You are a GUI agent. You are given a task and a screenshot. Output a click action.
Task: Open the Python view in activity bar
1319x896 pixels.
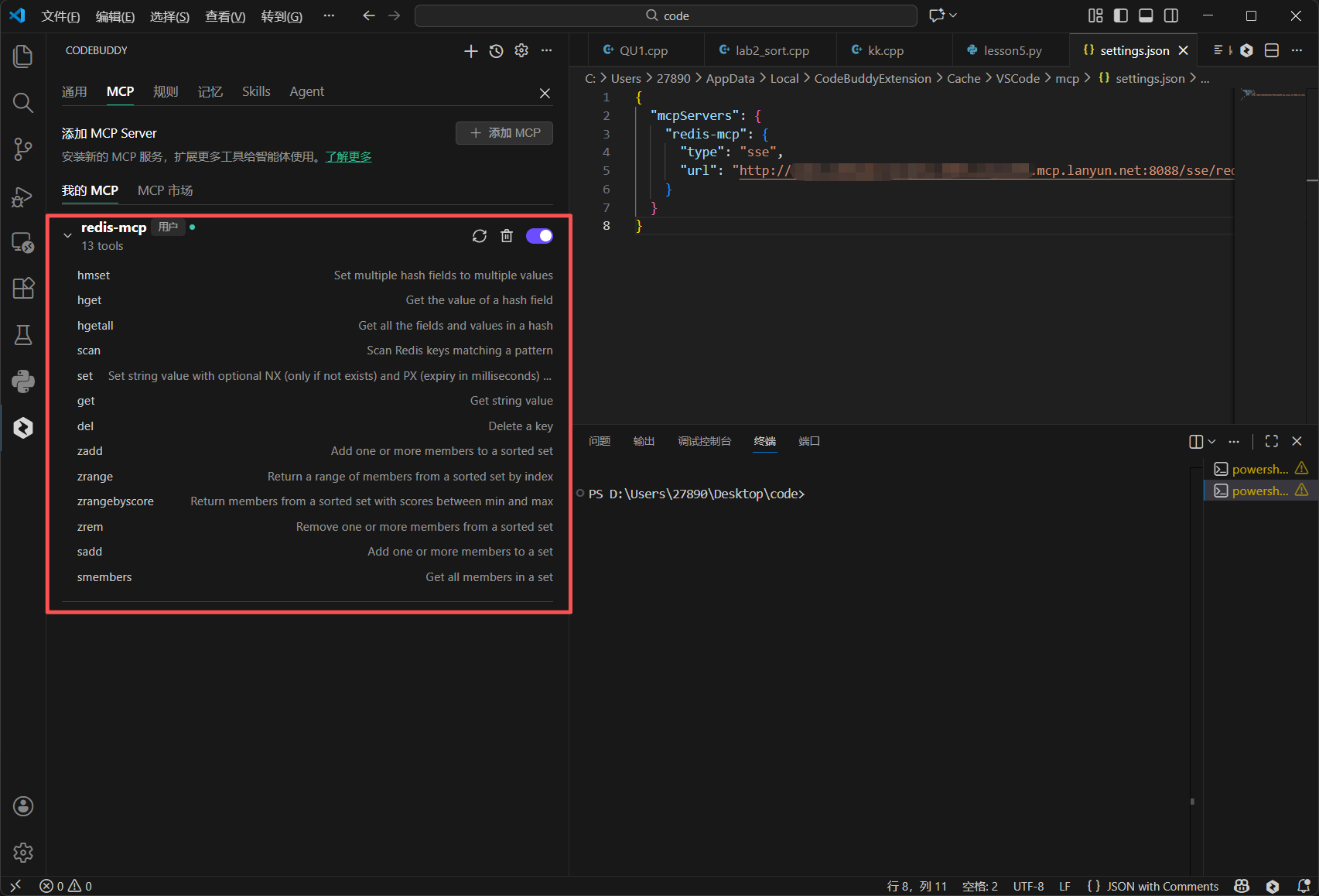(23, 381)
